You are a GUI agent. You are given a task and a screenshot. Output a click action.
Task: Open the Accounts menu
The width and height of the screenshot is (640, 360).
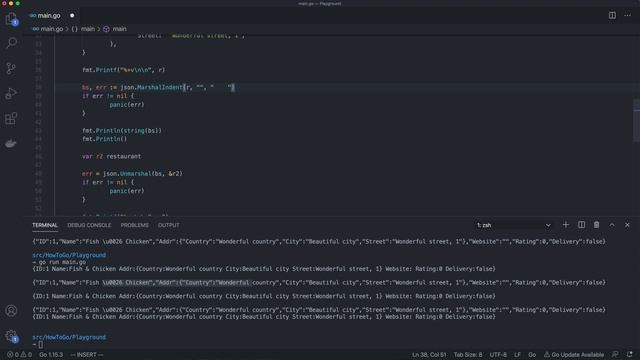pyautogui.click(x=11, y=311)
